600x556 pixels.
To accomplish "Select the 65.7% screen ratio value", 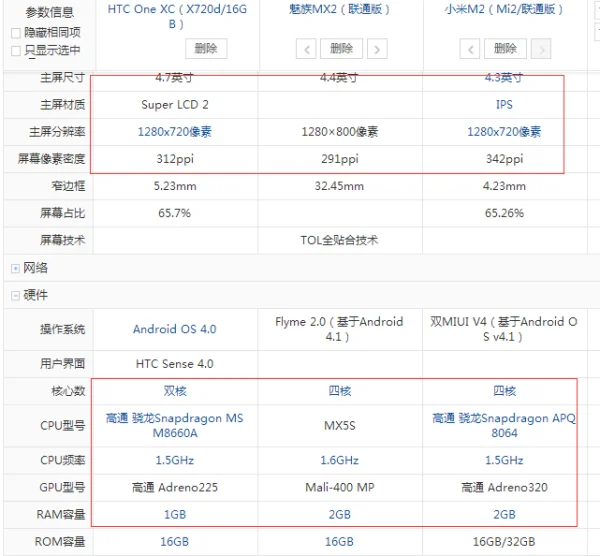I will tap(174, 213).
